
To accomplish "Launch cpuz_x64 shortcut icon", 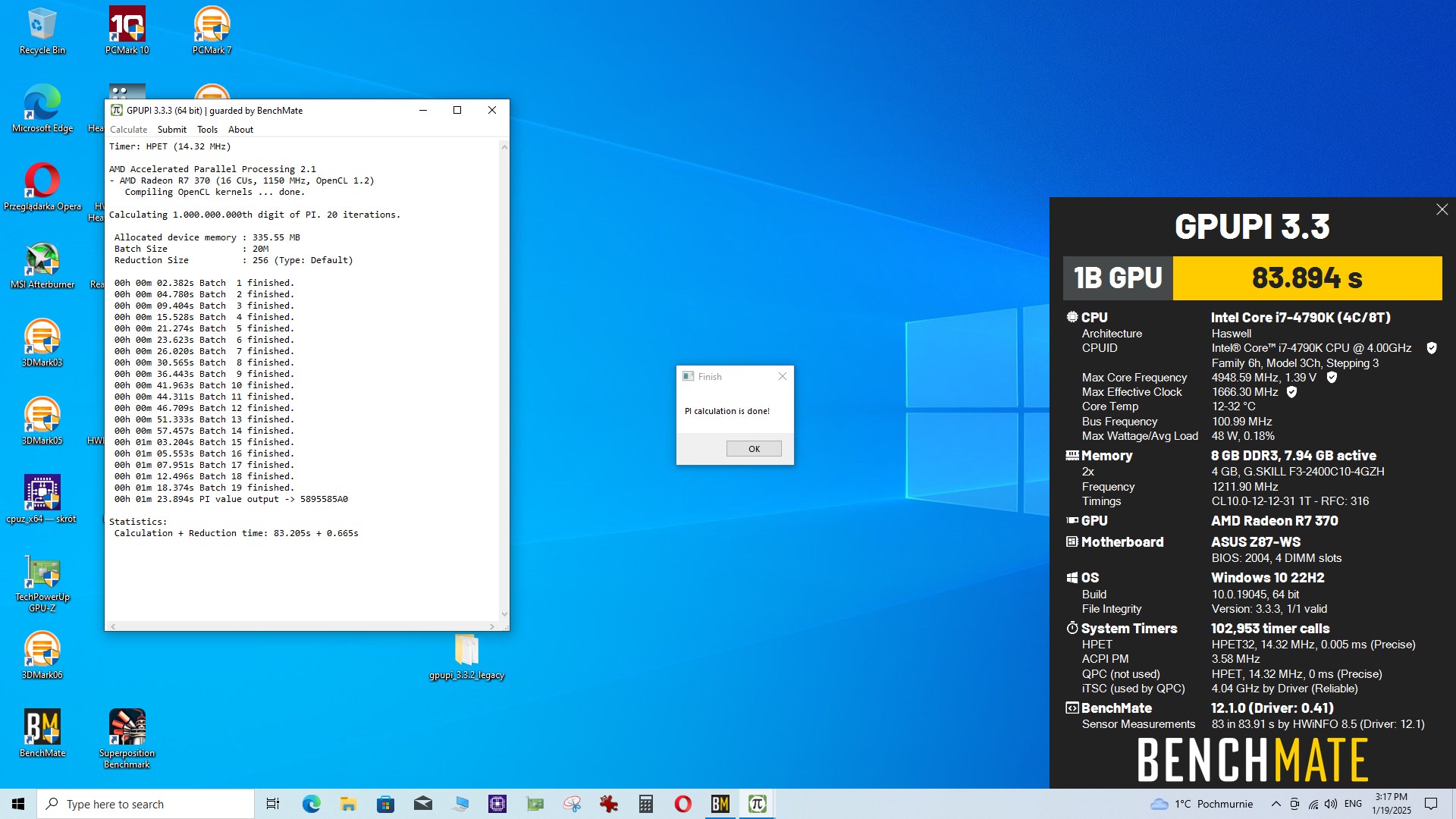I will (x=42, y=500).
